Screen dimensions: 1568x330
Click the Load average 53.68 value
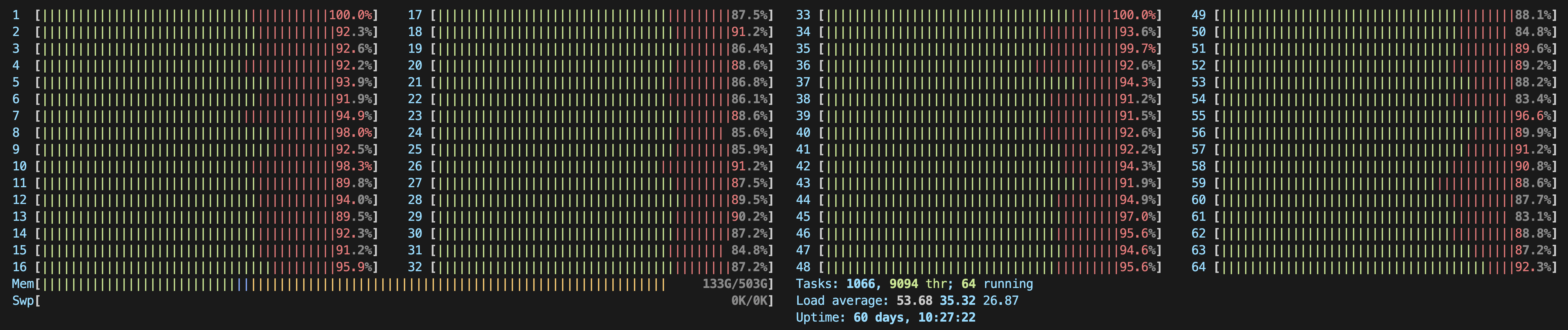pos(914,301)
